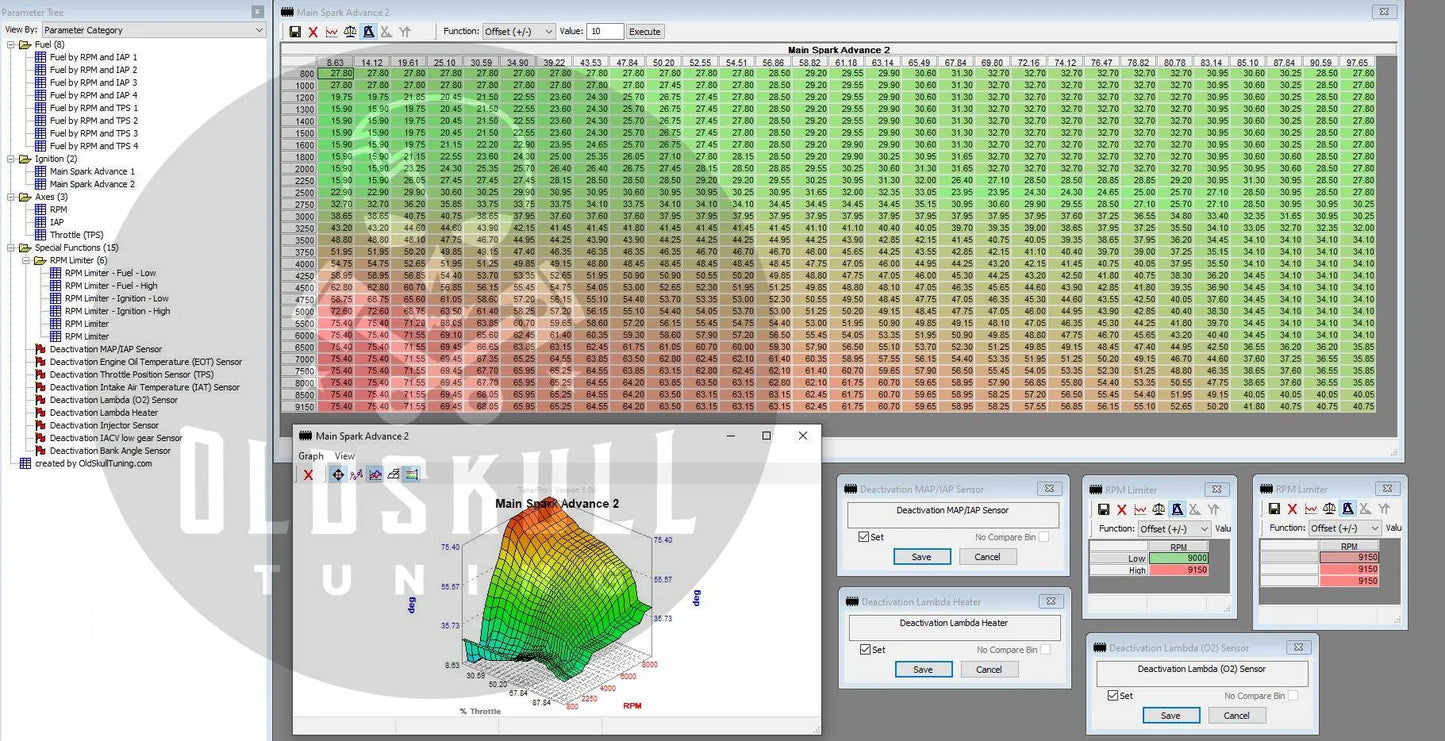1445x741 pixels.
Task: Click the Value input field in the main toolbar
Action: click(x=605, y=32)
